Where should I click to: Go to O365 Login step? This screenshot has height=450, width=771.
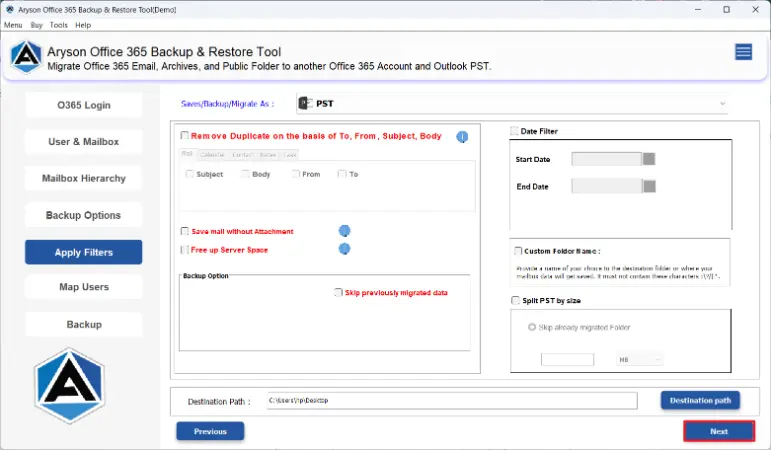[x=84, y=105]
